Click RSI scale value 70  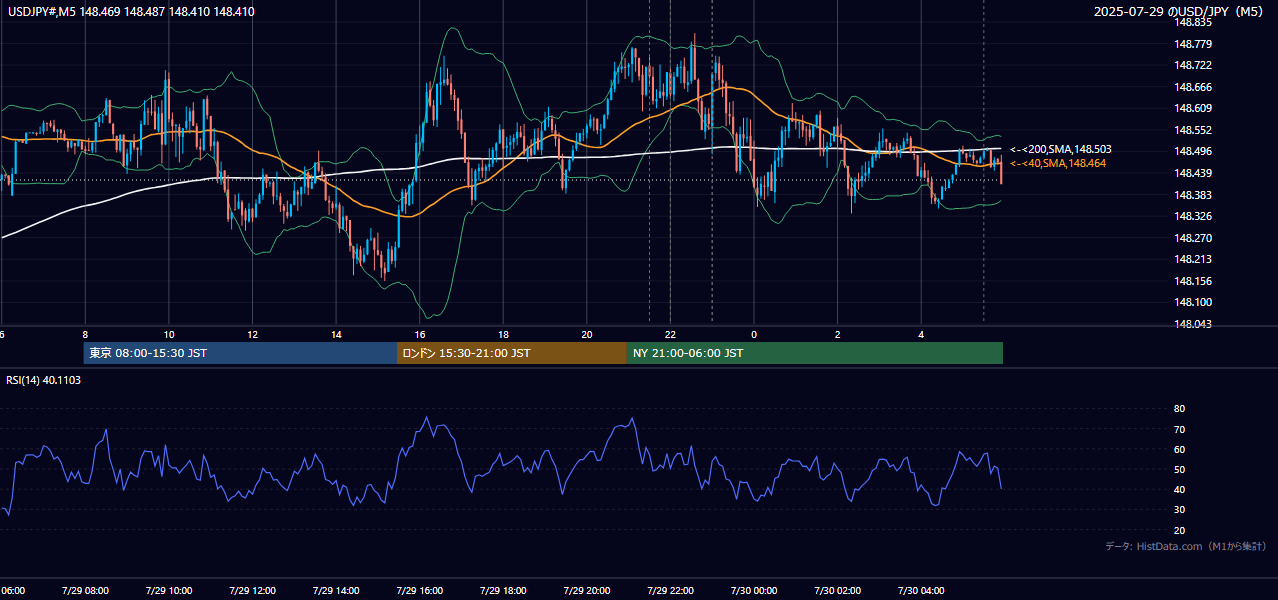coord(1179,429)
